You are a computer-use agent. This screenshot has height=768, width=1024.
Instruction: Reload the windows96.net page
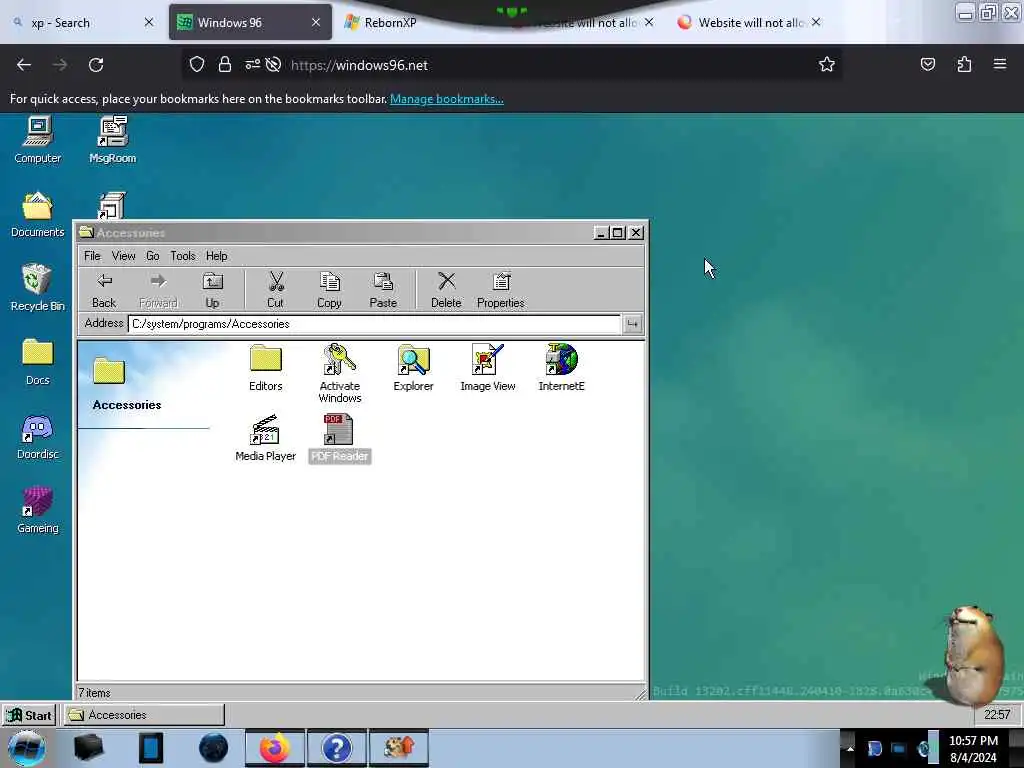point(96,65)
